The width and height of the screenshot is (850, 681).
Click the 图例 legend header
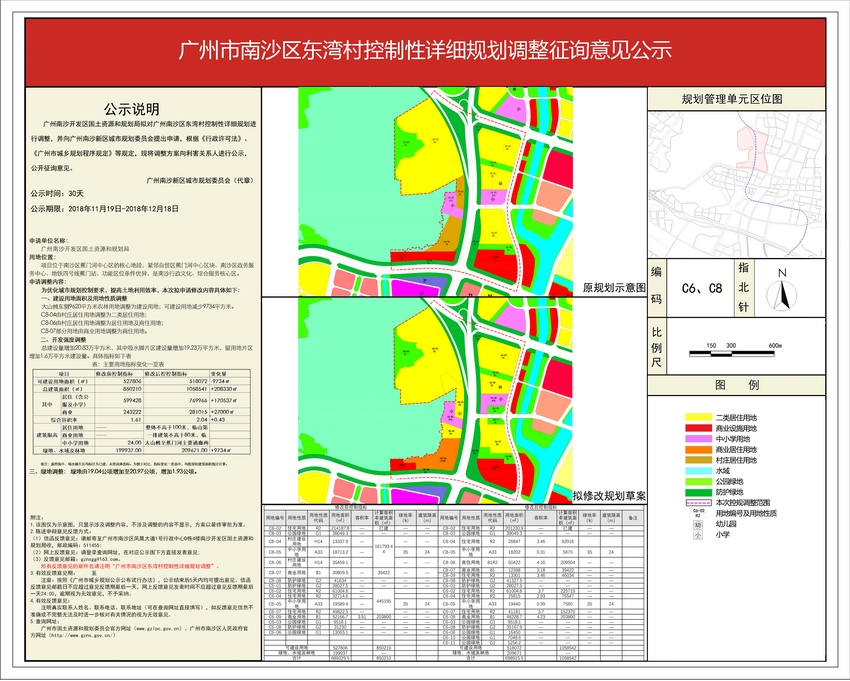(x=737, y=385)
